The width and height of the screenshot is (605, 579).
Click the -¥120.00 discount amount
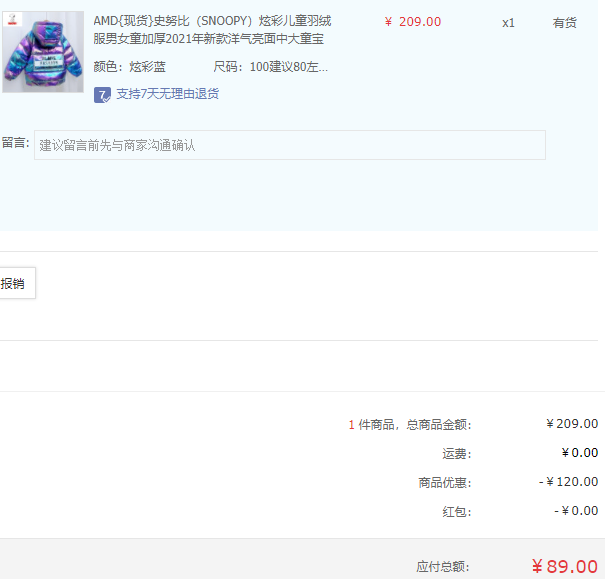pyautogui.click(x=568, y=482)
